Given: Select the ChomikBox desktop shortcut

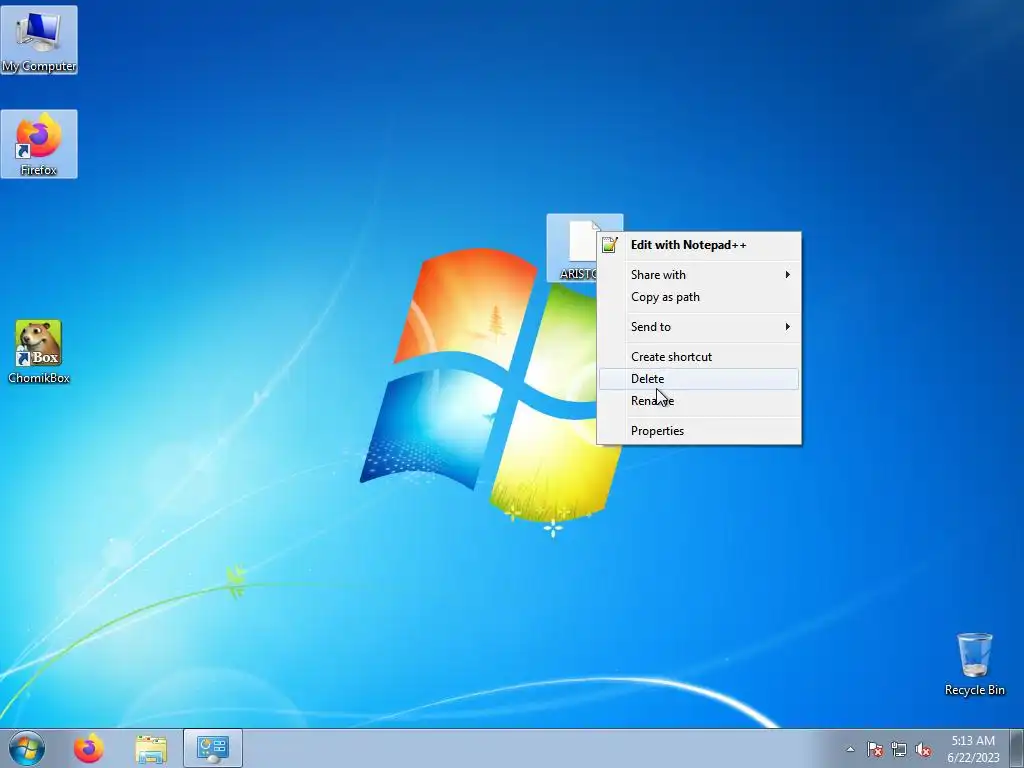Looking at the screenshot, I should (39, 352).
